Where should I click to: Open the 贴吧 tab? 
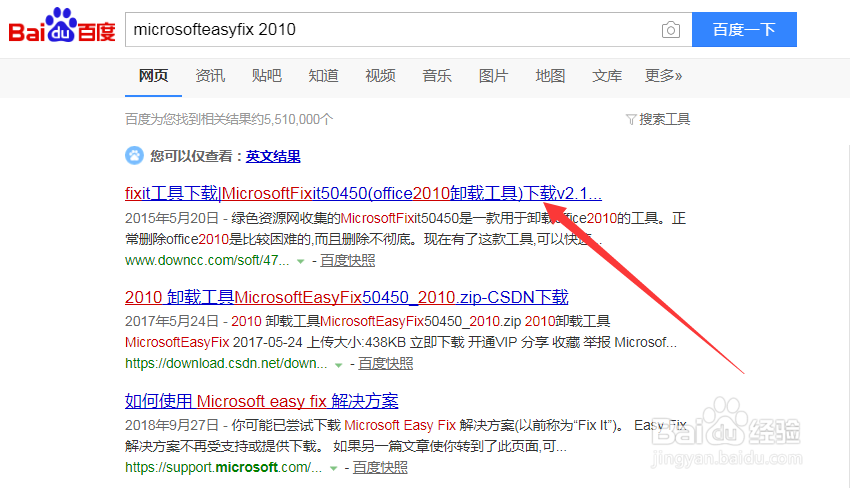click(x=267, y=76)
